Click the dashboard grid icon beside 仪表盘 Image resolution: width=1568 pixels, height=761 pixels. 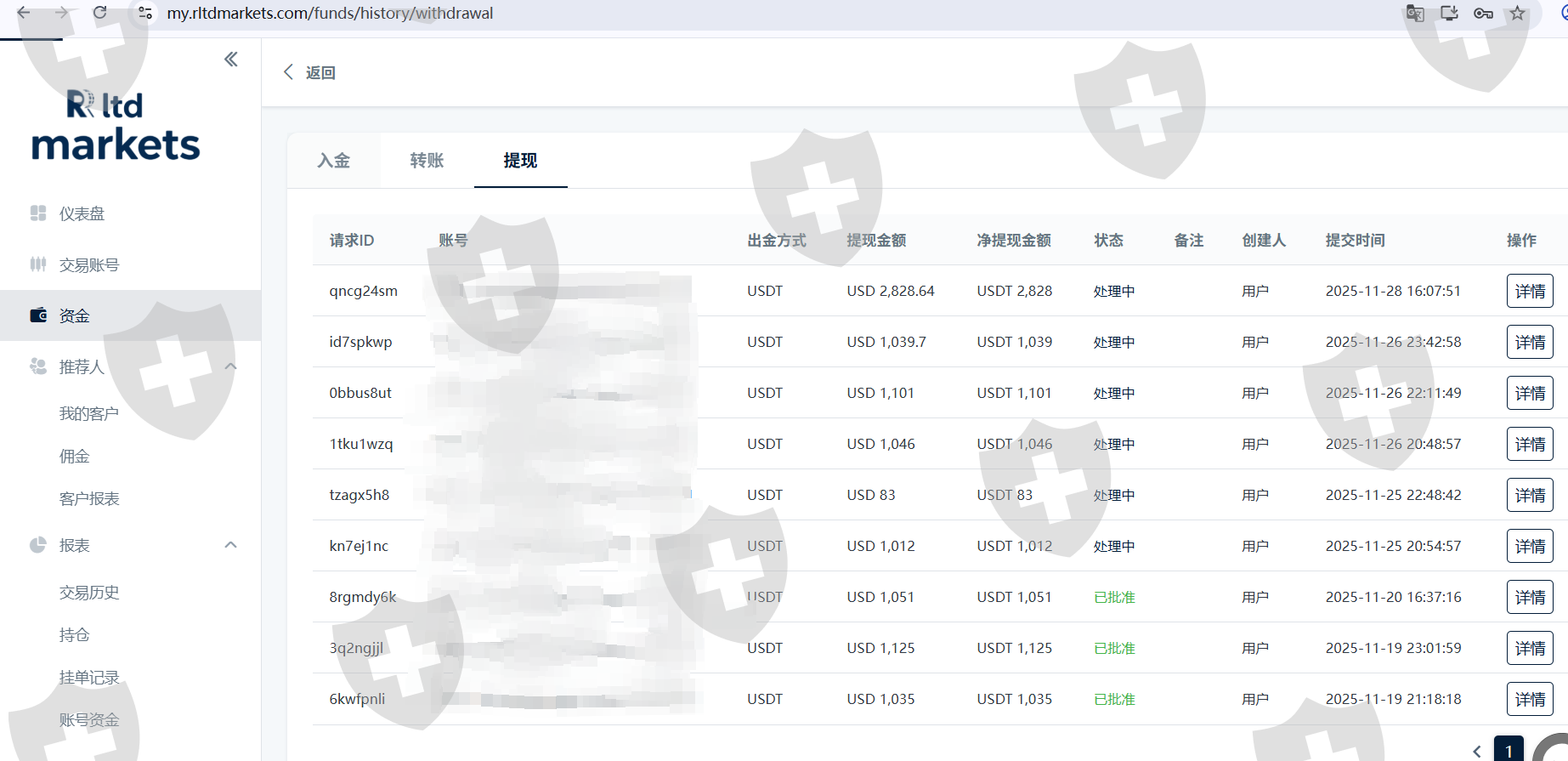38,213
